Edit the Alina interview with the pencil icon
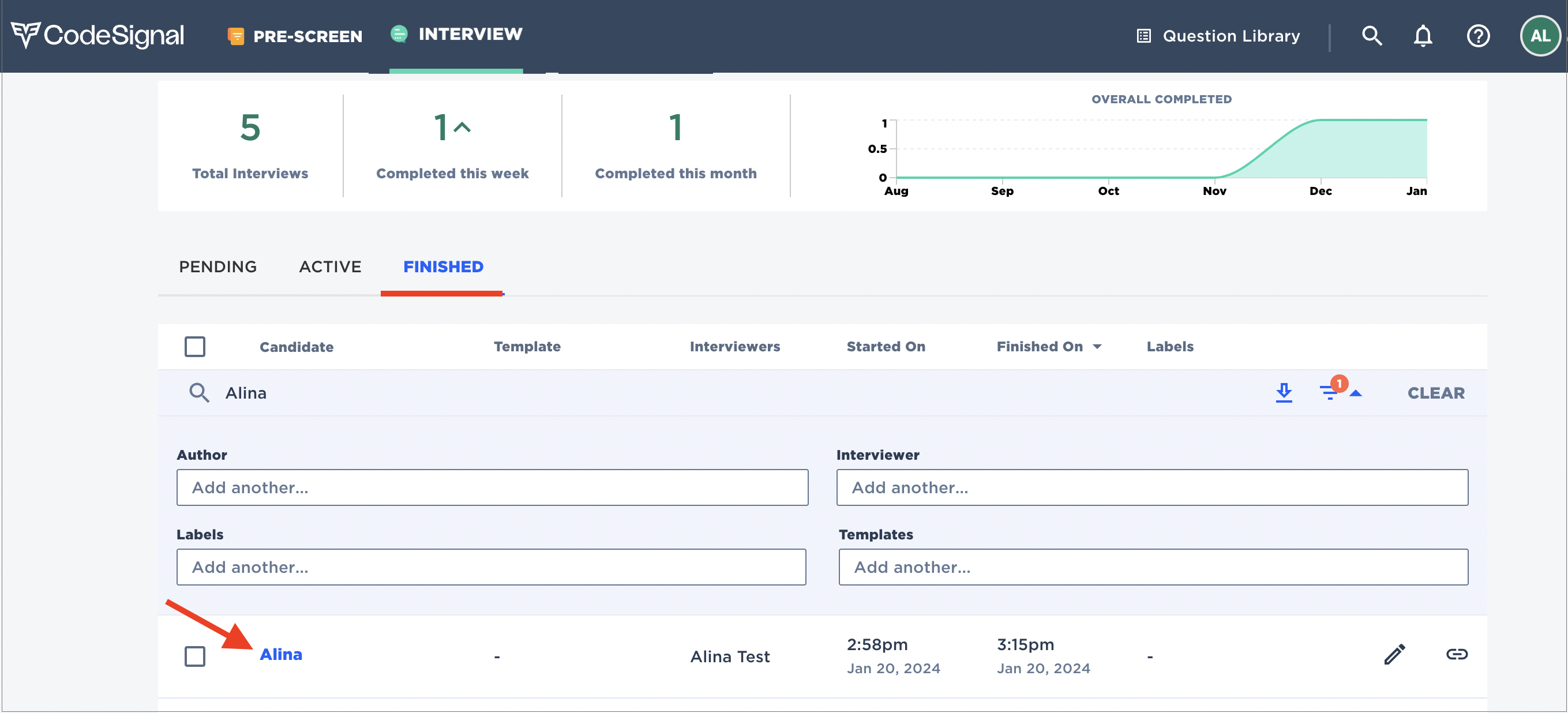This screenshot has width=1568, height=713. [1394, 655]
